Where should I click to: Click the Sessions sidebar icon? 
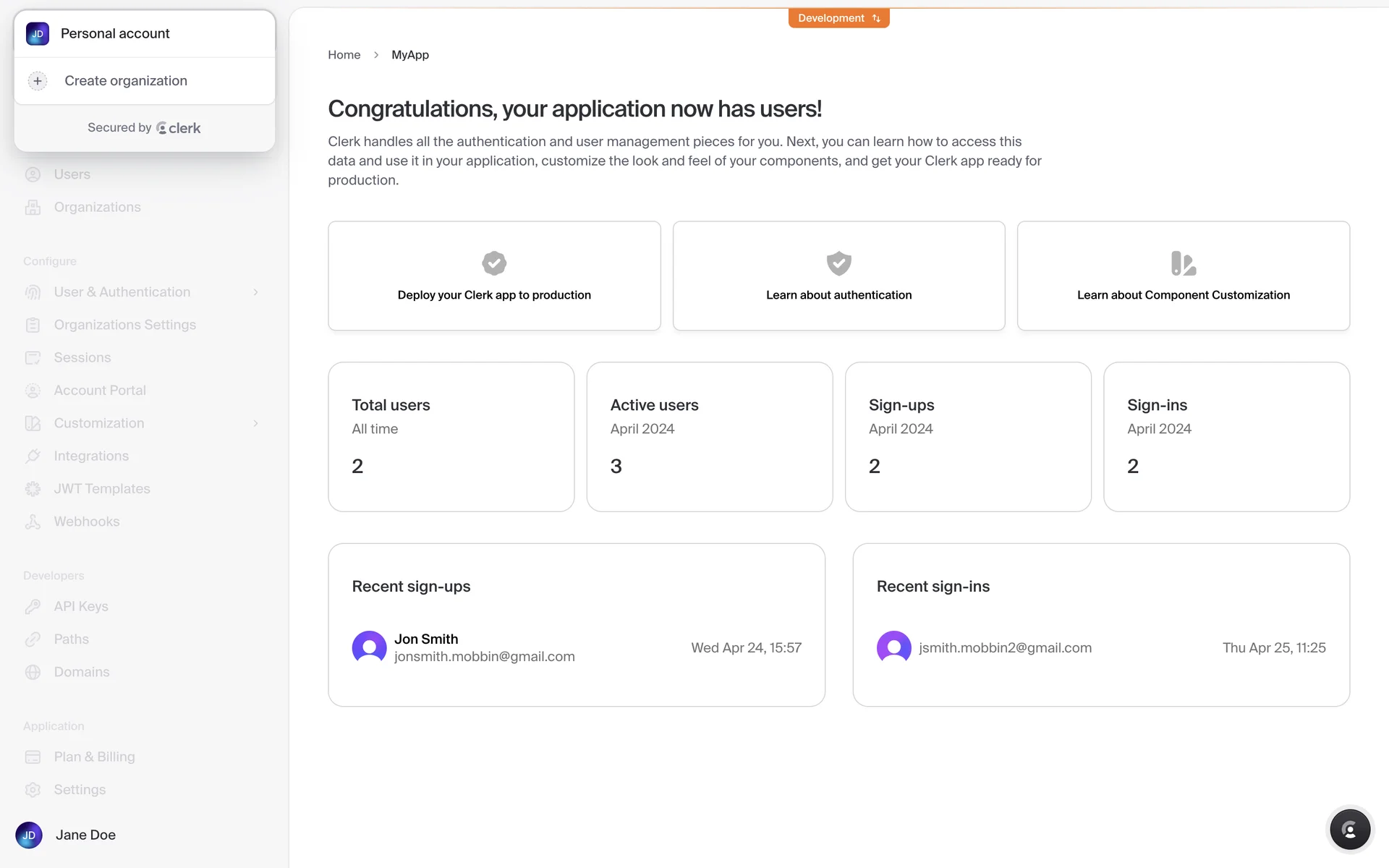(x=33, y=358)
